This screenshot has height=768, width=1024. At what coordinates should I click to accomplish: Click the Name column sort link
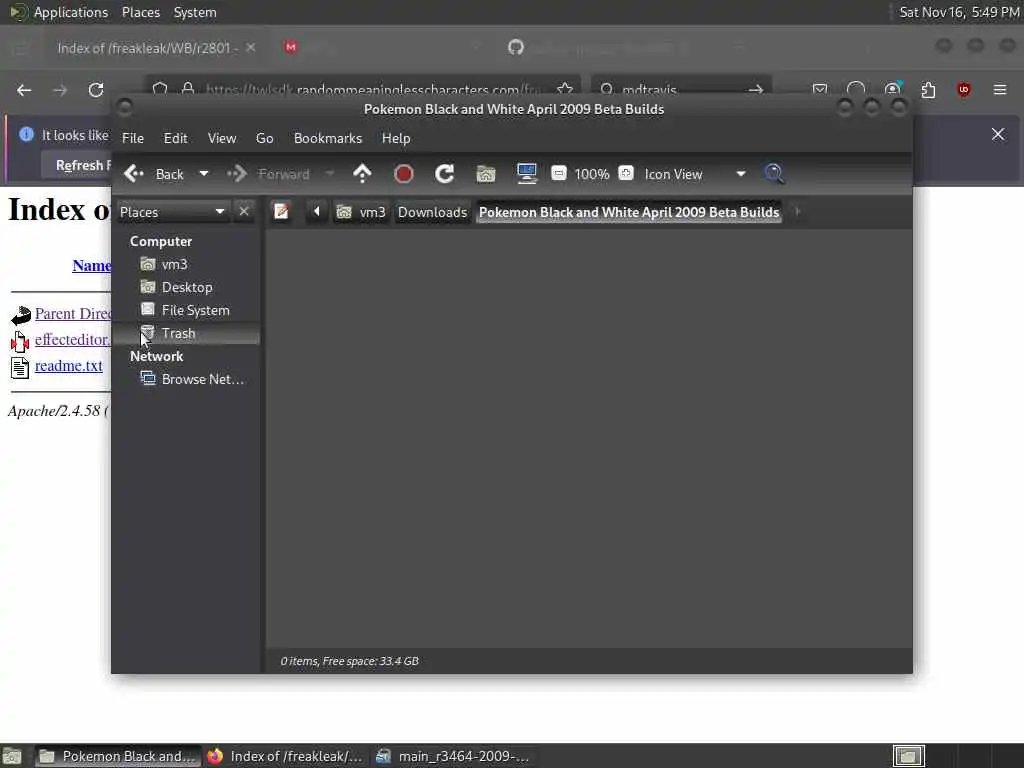click(x=91, y=266)
